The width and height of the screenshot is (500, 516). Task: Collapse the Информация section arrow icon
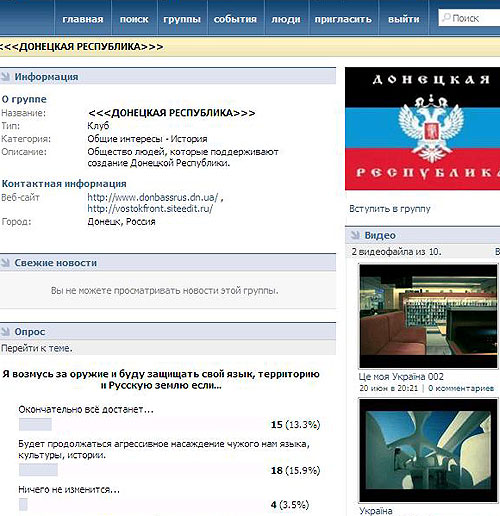6,77
